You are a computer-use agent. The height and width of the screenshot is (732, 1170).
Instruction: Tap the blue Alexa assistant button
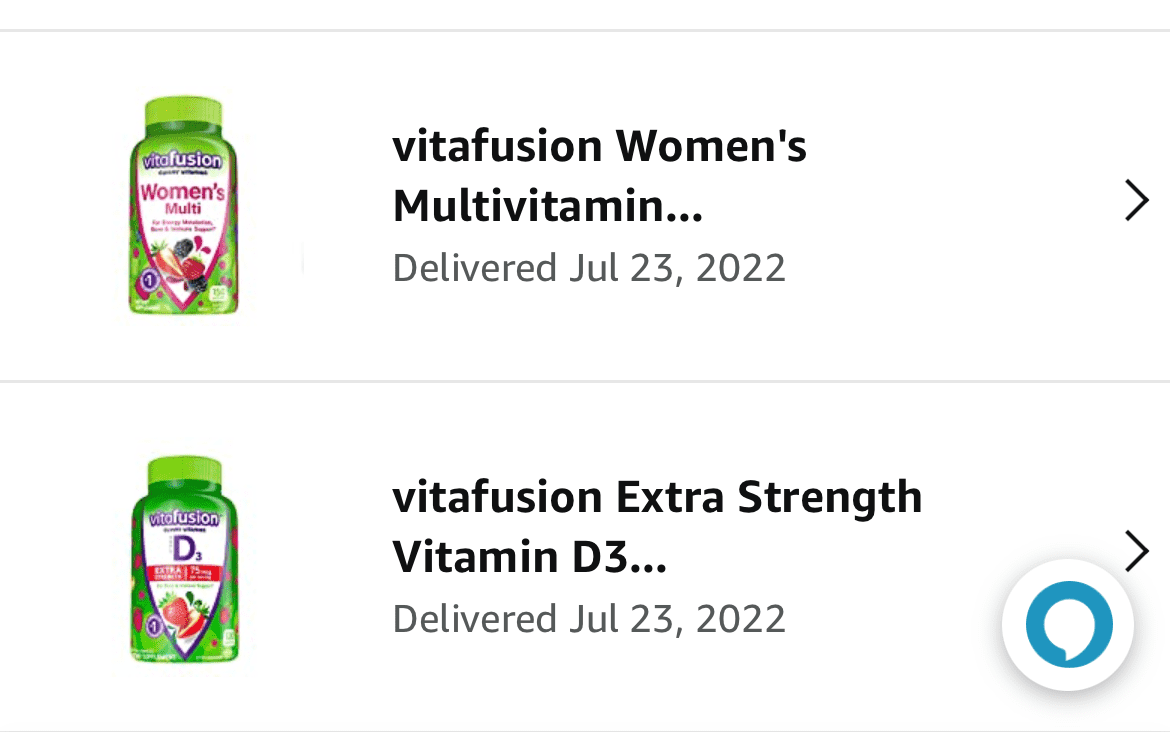1068,624
